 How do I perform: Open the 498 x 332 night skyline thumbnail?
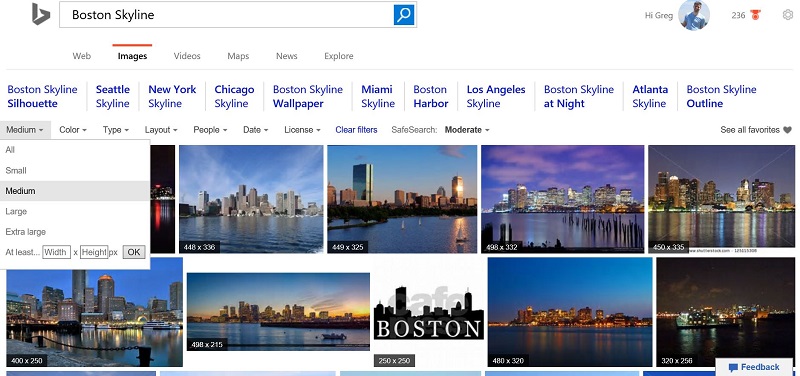[562, 199]
